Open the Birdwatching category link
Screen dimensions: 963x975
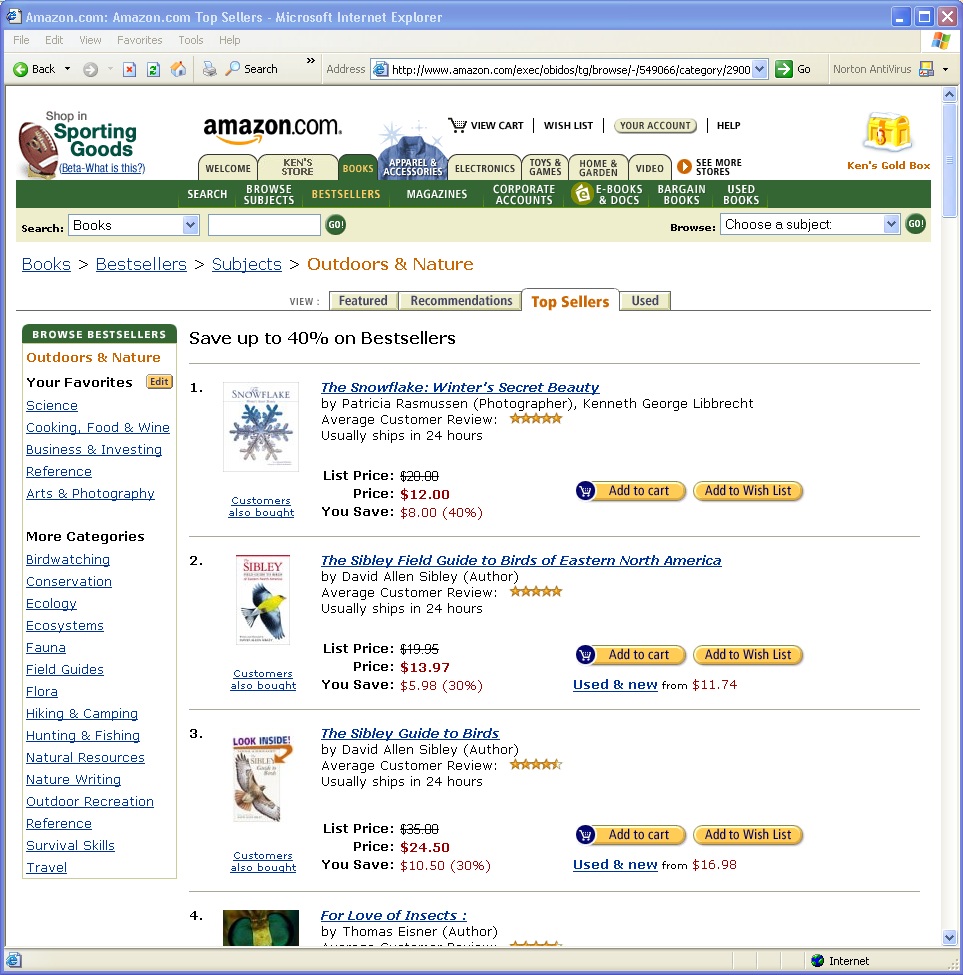tap(68, 560)
